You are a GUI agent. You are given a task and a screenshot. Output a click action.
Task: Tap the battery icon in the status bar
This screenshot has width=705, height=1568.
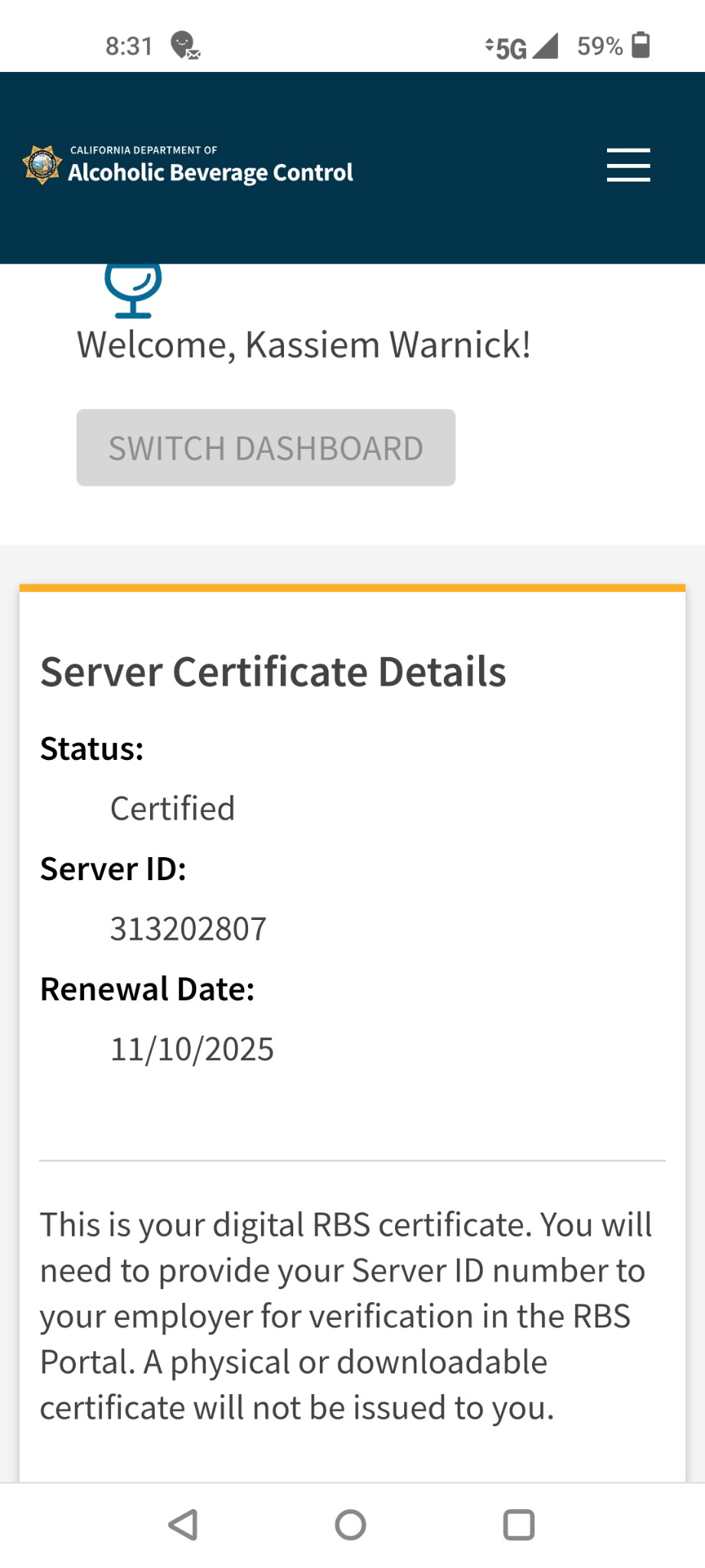(x=641, y=45)
